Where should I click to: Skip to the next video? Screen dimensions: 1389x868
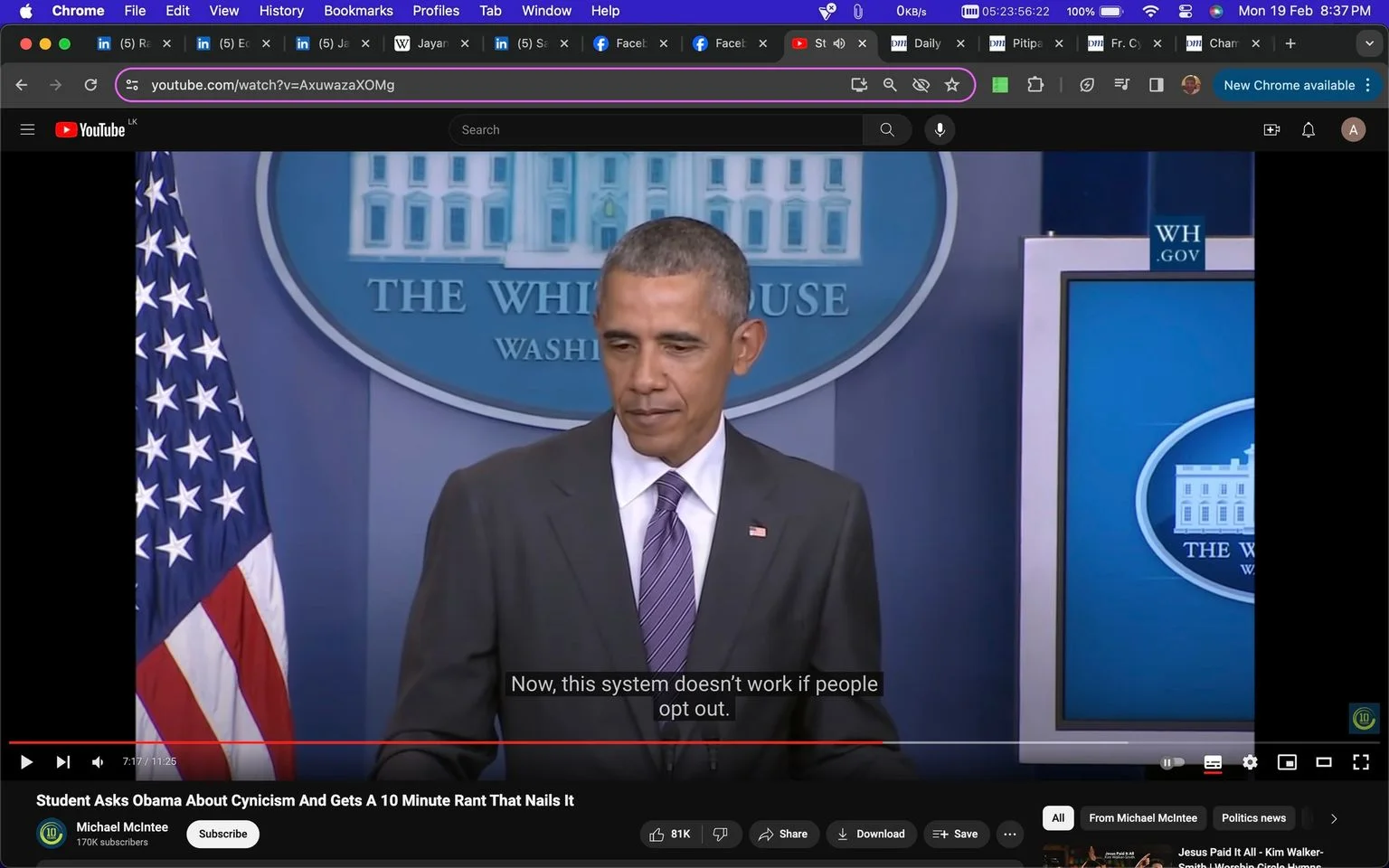pos(62,762)
